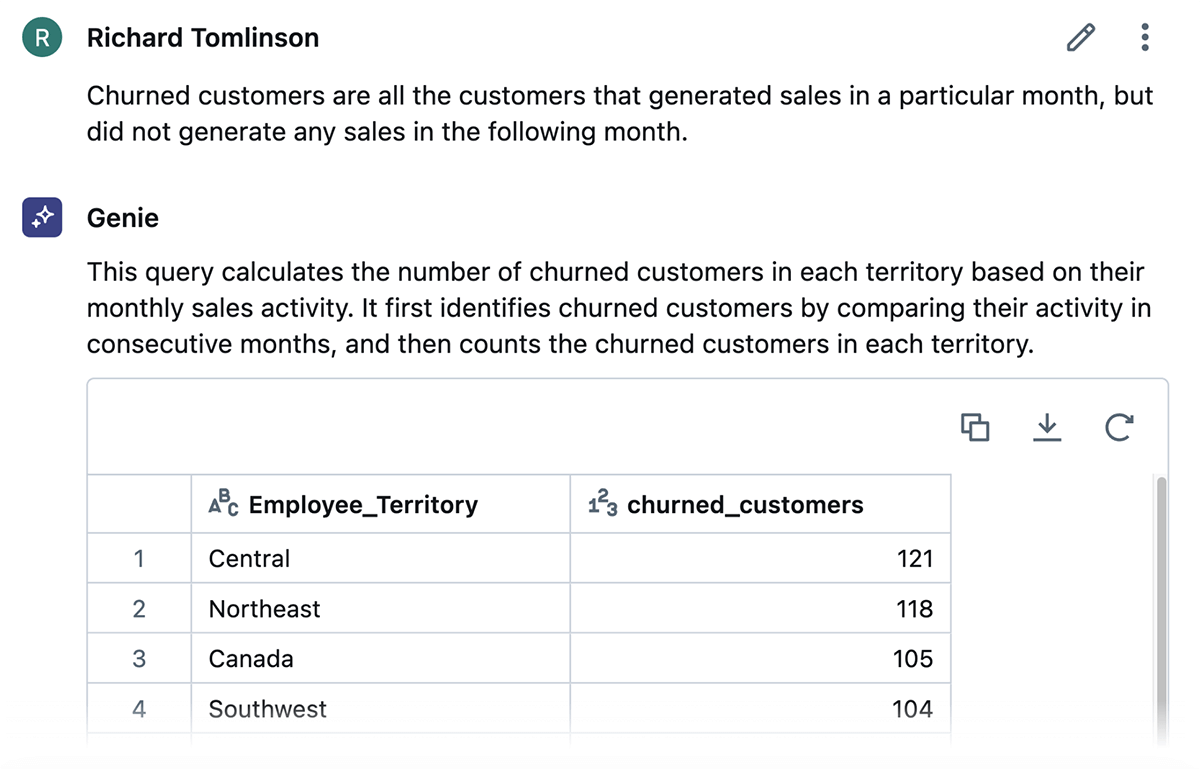Click the Northeast territory cell
1200x769 pixels.
pyautogui.click(x=265, y=608)
